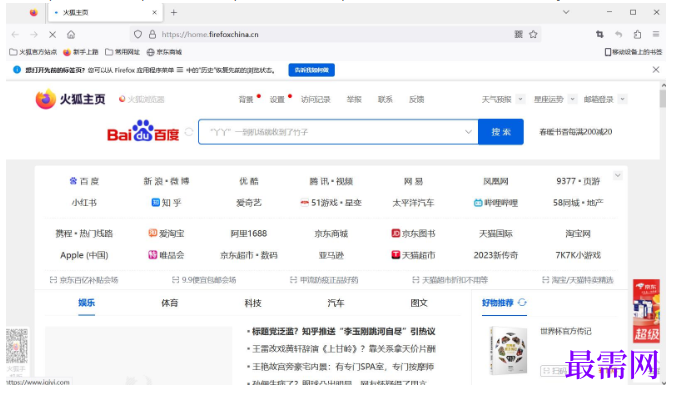
Task: Select the 科技 news tab
Action: [x=253, y=303]
